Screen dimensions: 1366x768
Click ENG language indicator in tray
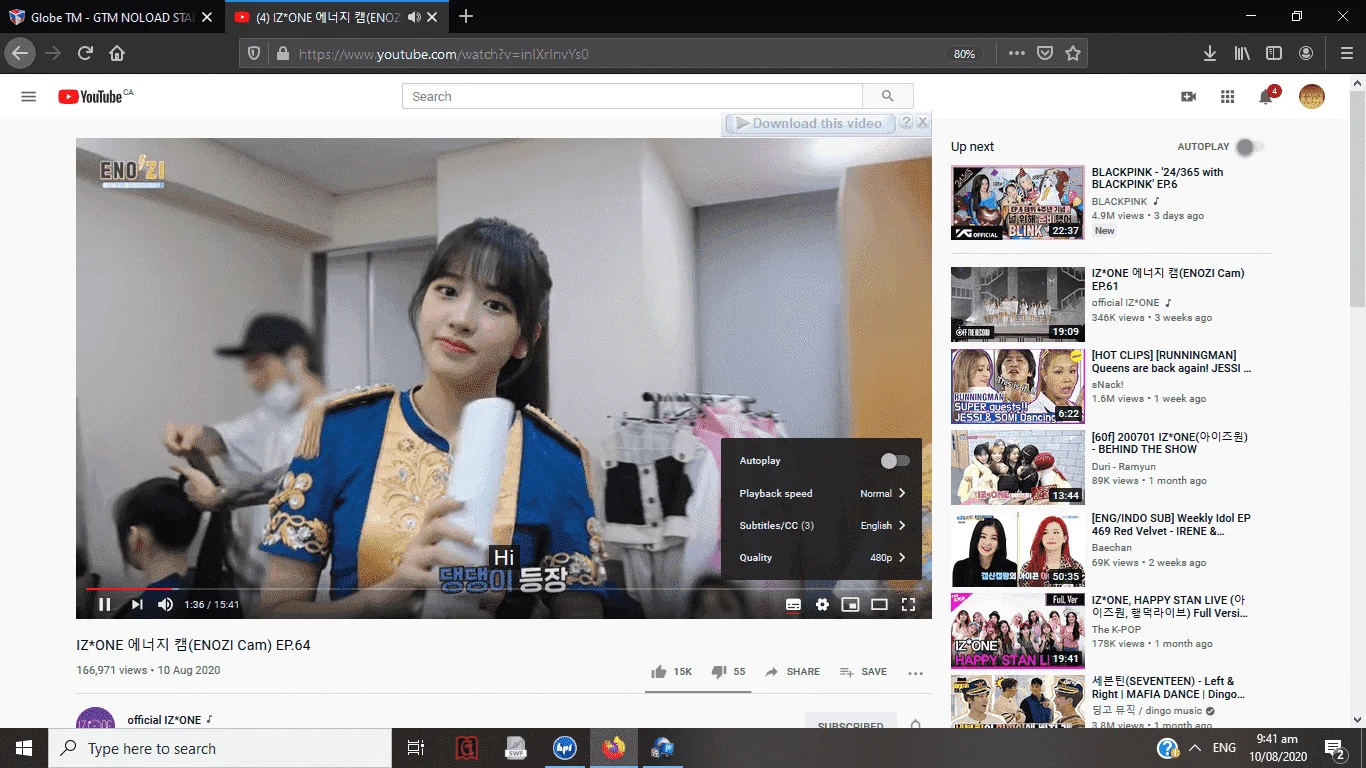(x=1224, y=748)
